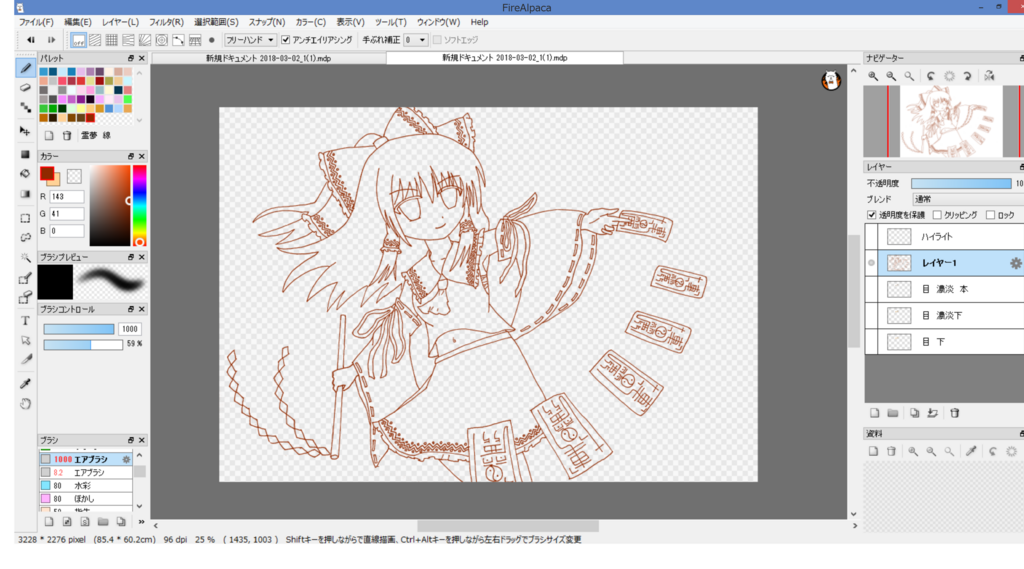1024x569 pixels.
Task: Choose the Lasso select tool
Action: (25, 238)
